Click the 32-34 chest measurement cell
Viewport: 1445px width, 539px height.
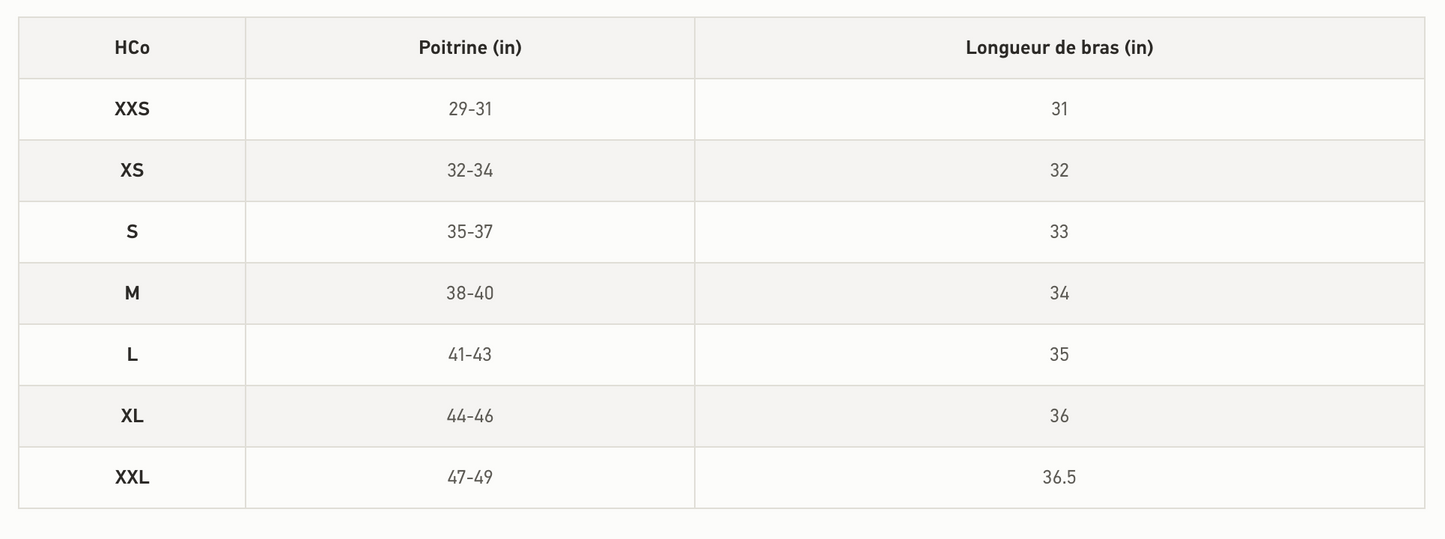[470, 170]
